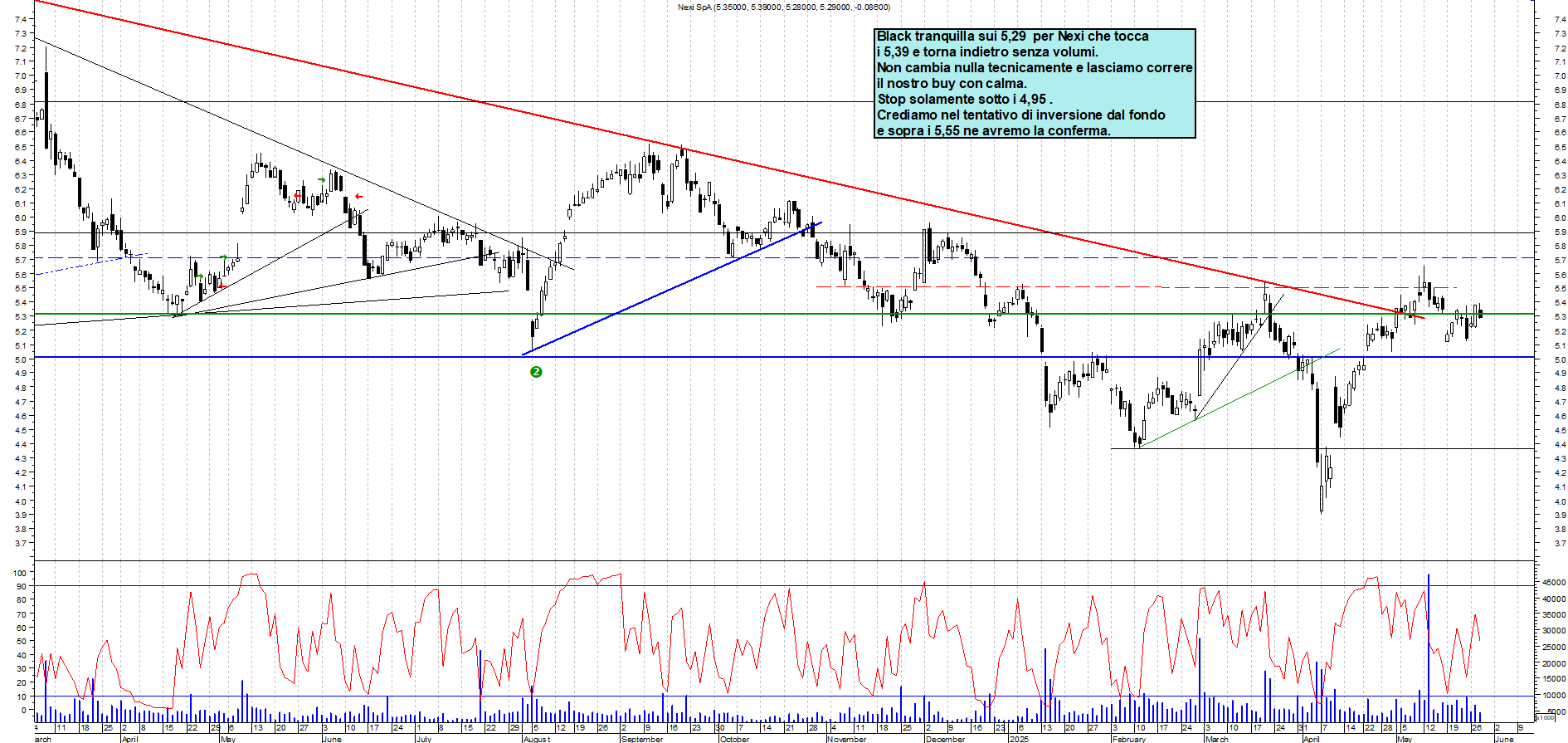Image resolution: width=1568 pixels, height=743 pixels.
Task: Click 'e sopra i 5,55 ne avremo la conferma'
Action: 993,131
